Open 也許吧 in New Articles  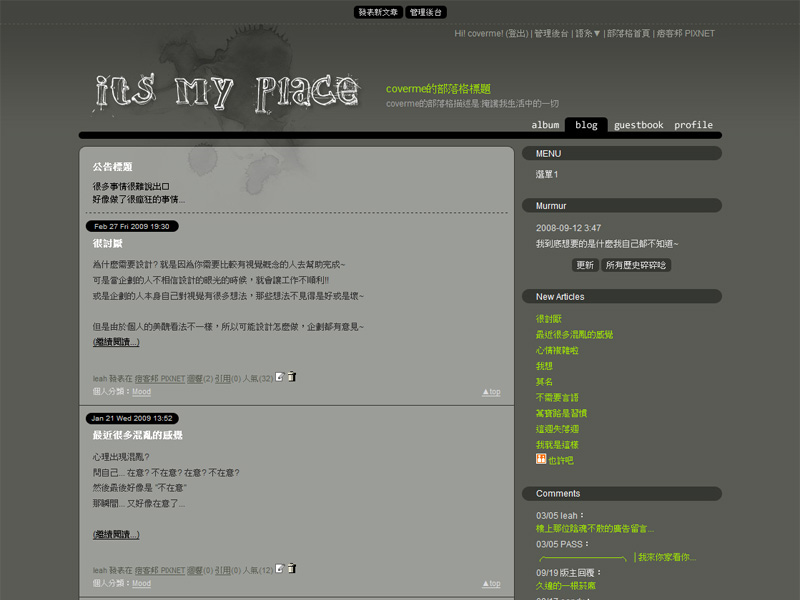(x=561, y=460)
